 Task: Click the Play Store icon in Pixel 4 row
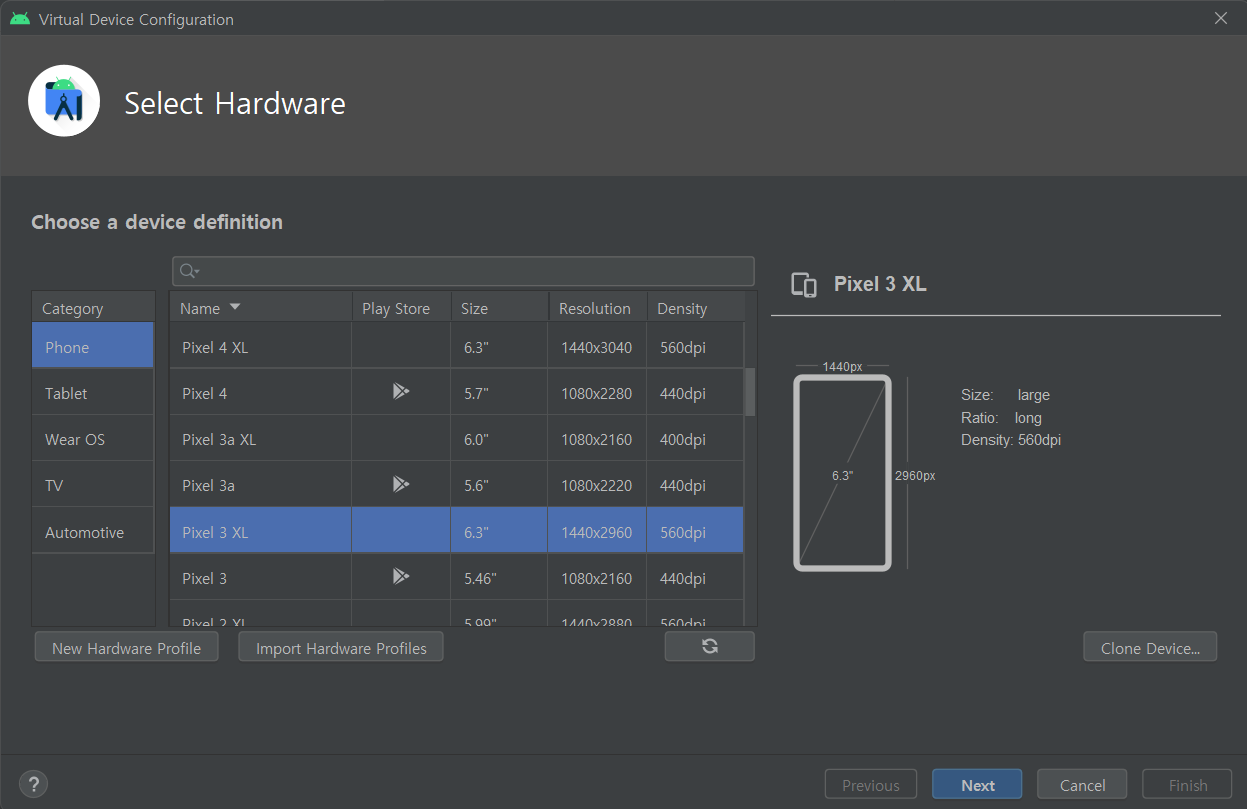click(x=401, y=392)
